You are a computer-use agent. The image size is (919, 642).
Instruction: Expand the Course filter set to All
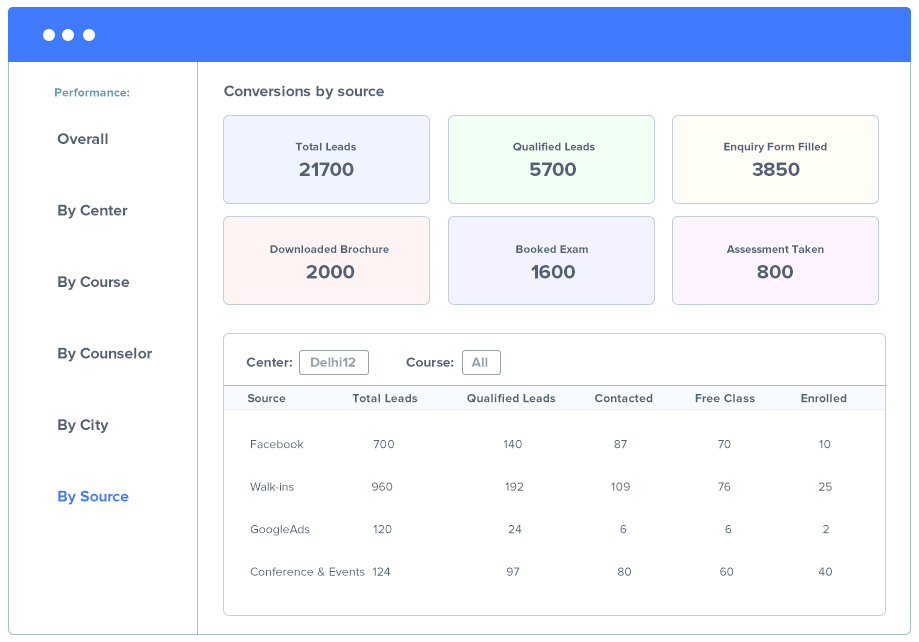click(x=481, y=362)
